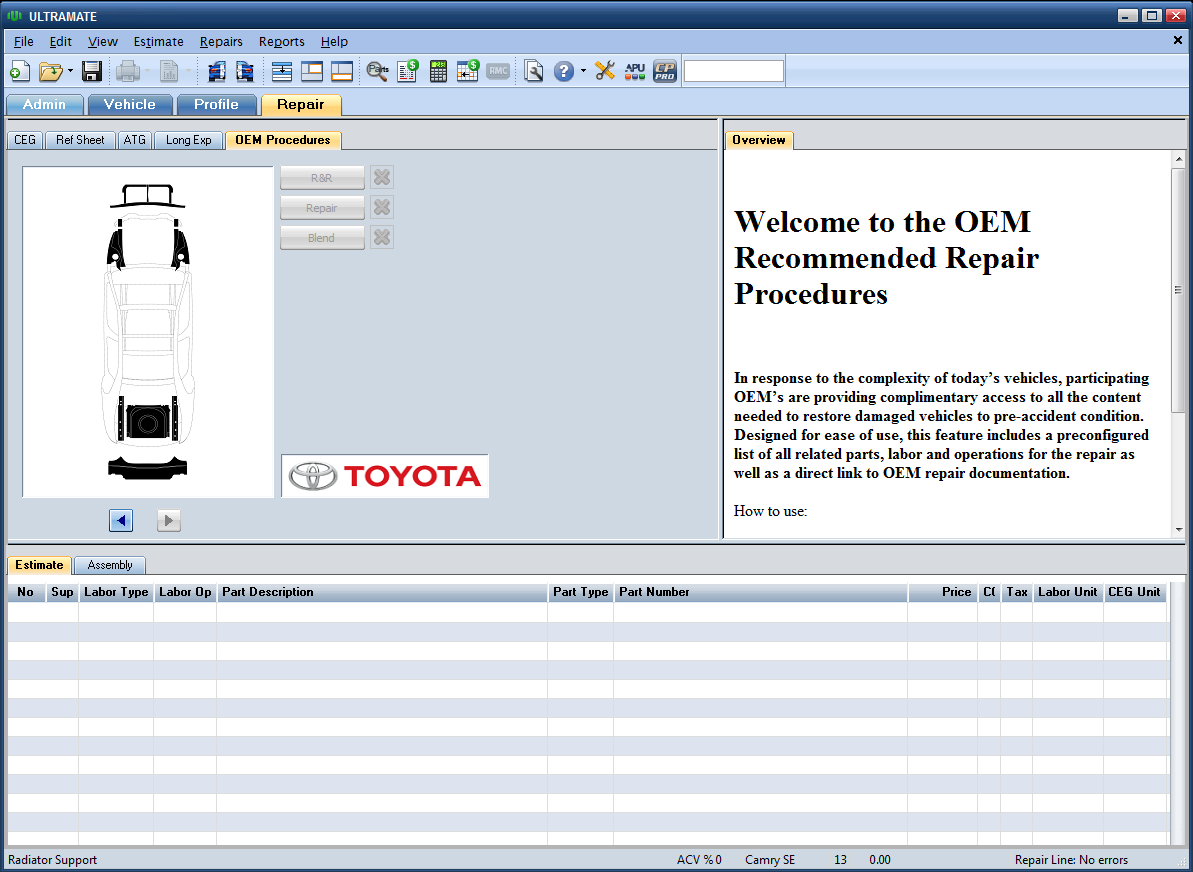
Task: Click the CP PRO toolbar icon
Action: (665, 71)
